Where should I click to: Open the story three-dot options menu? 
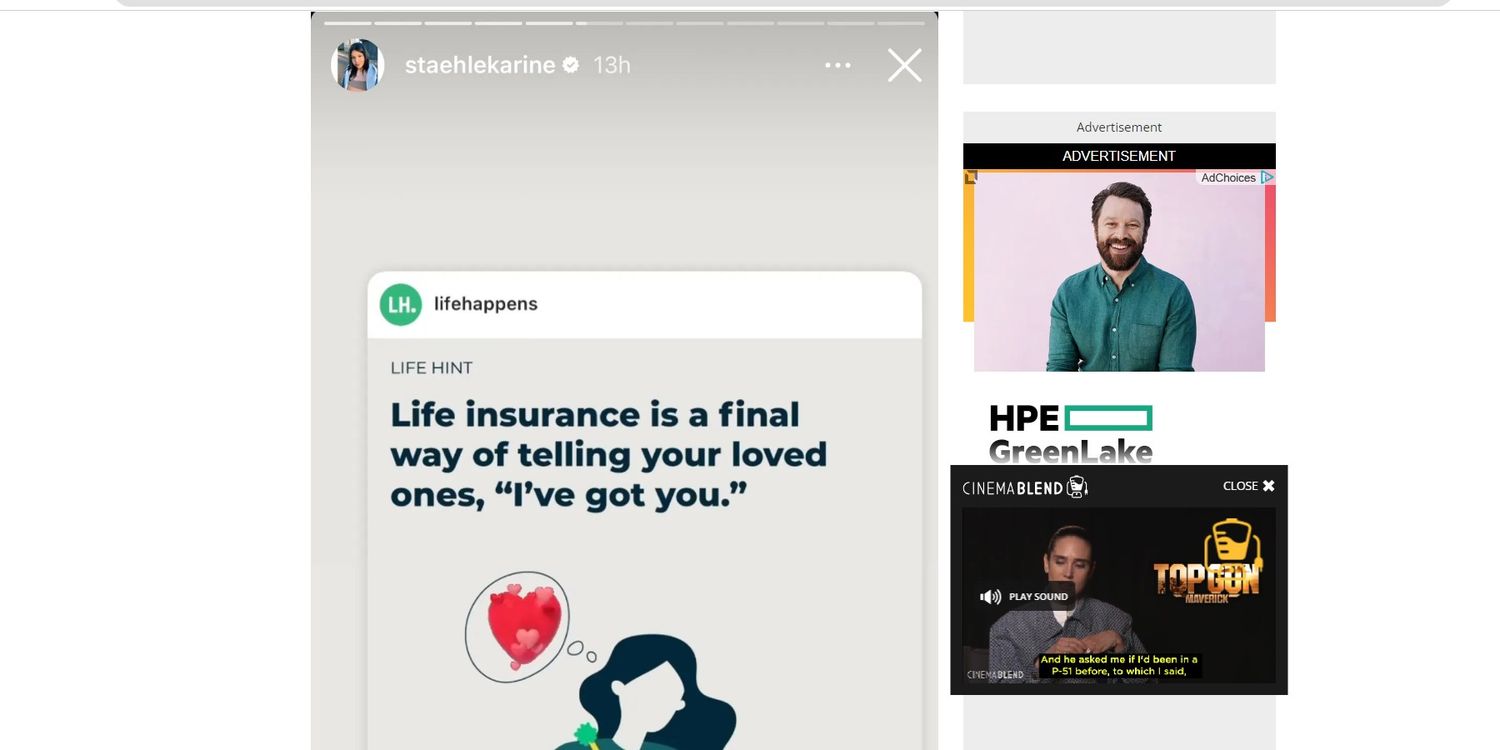pos(838,65)
